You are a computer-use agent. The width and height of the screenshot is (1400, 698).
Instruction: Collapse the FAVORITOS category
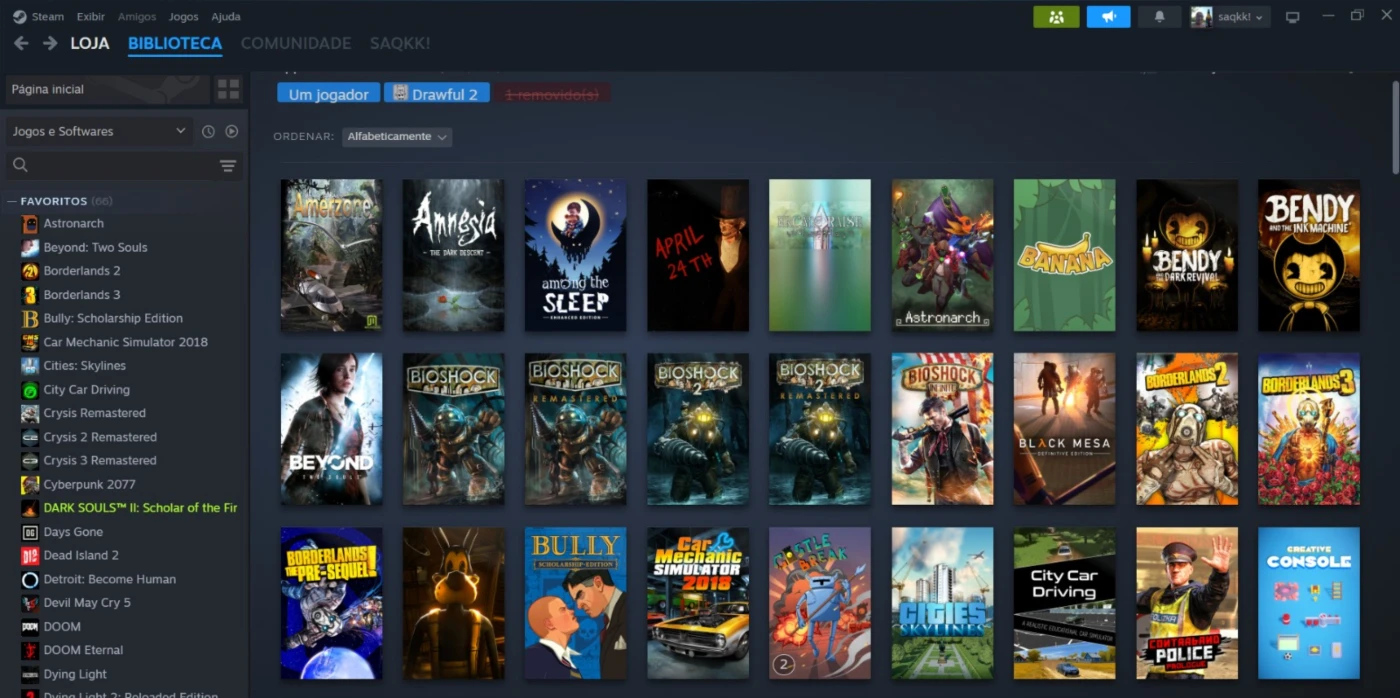(x=13, y=201)
